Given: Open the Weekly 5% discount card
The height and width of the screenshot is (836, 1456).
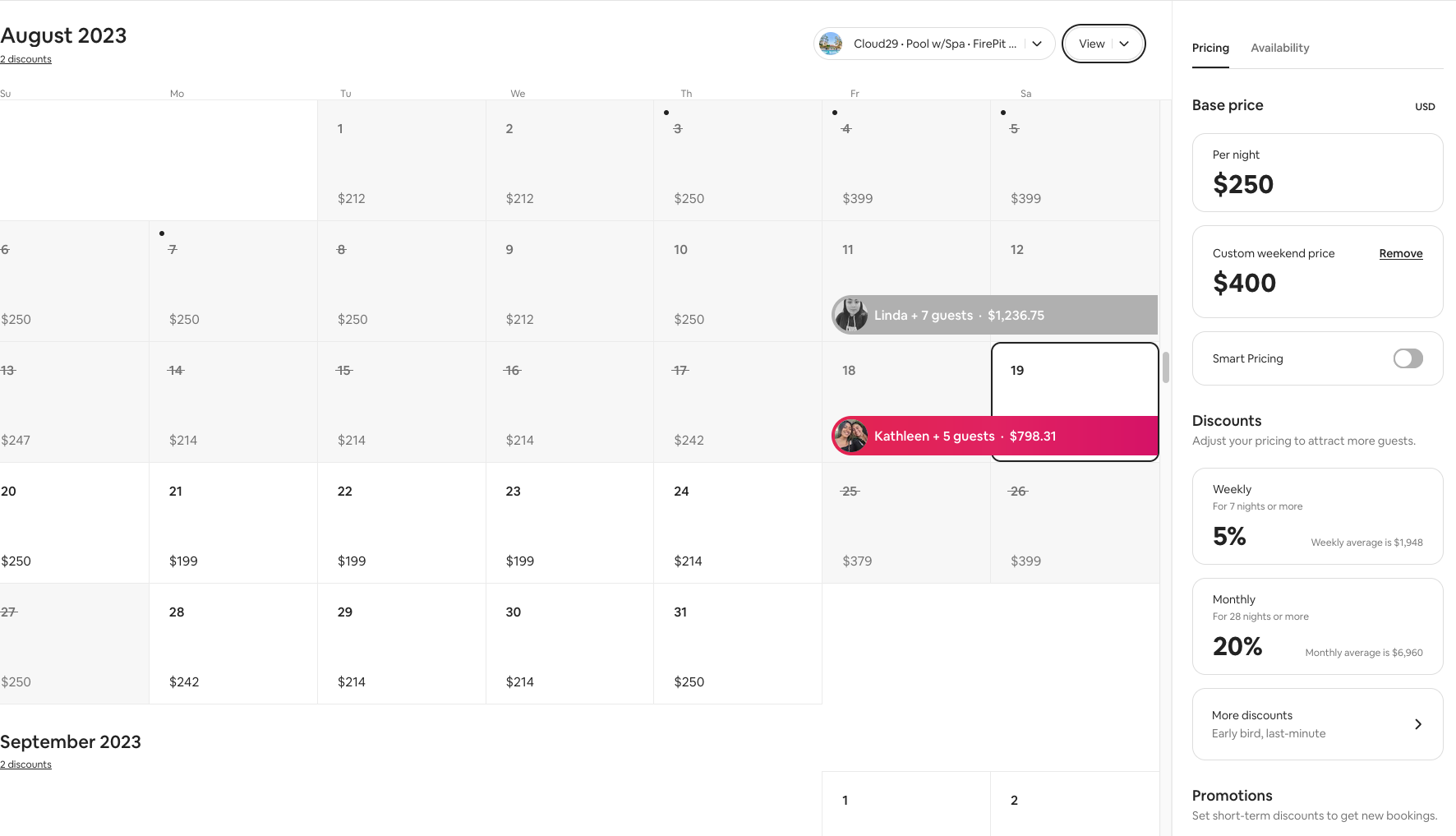Looking at the screenshot, I should click(1317, 516).
